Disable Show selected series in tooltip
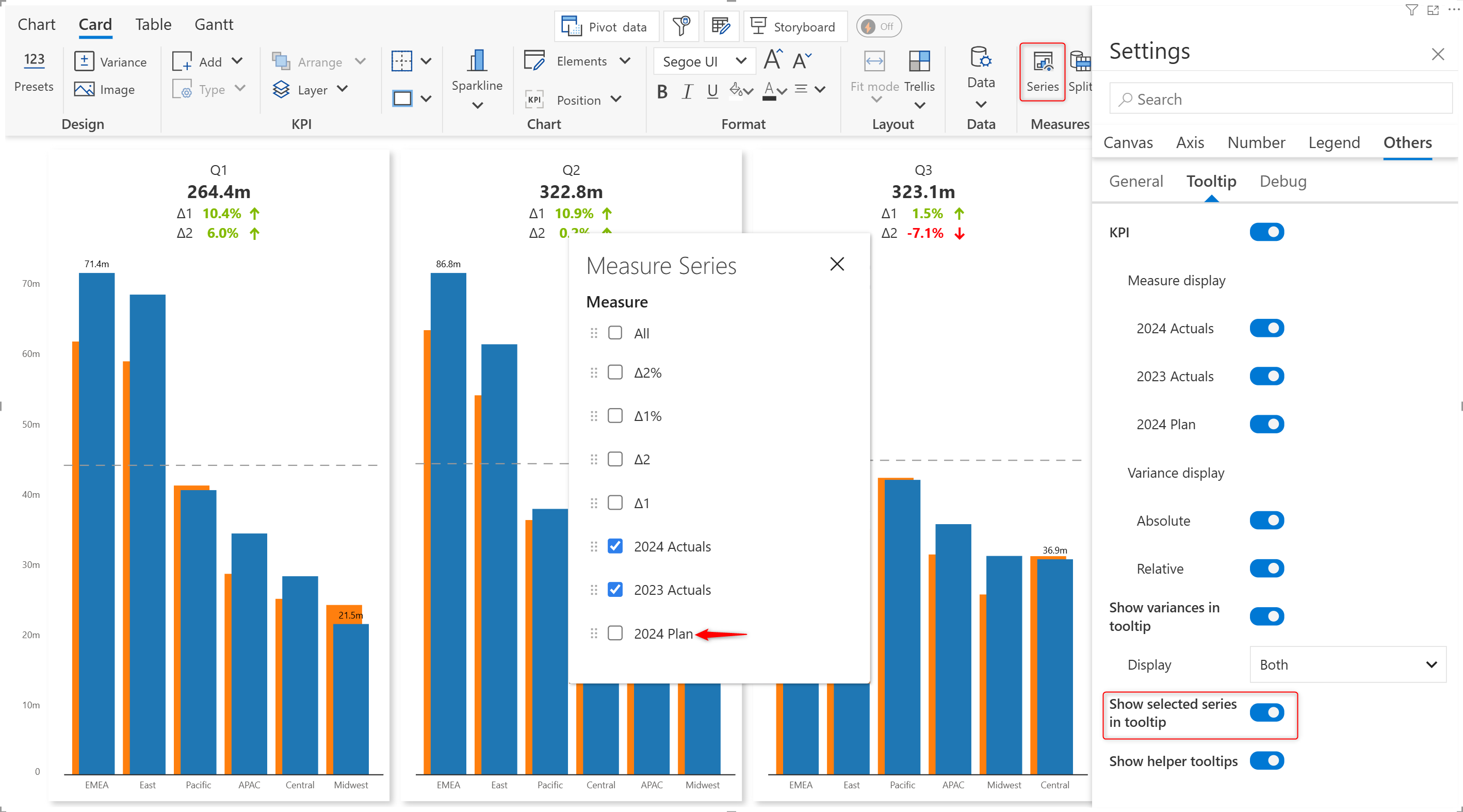The height and width of the screenshot is (812, 1463). (1266, 712)
